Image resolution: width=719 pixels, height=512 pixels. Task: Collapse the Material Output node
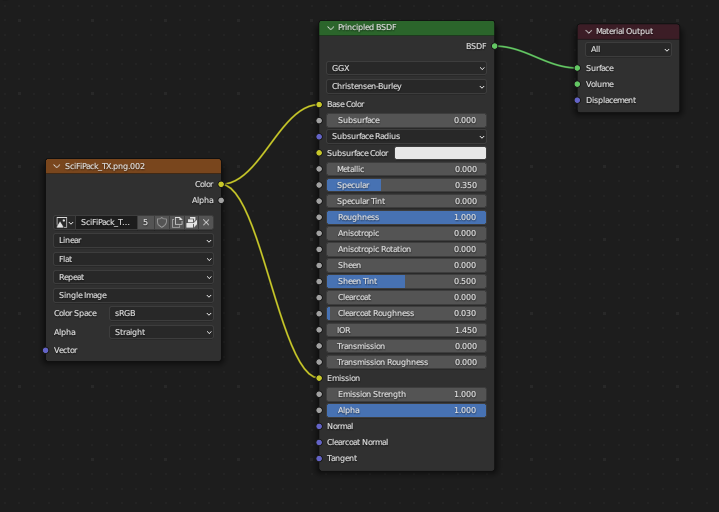(x=588, y=32)
